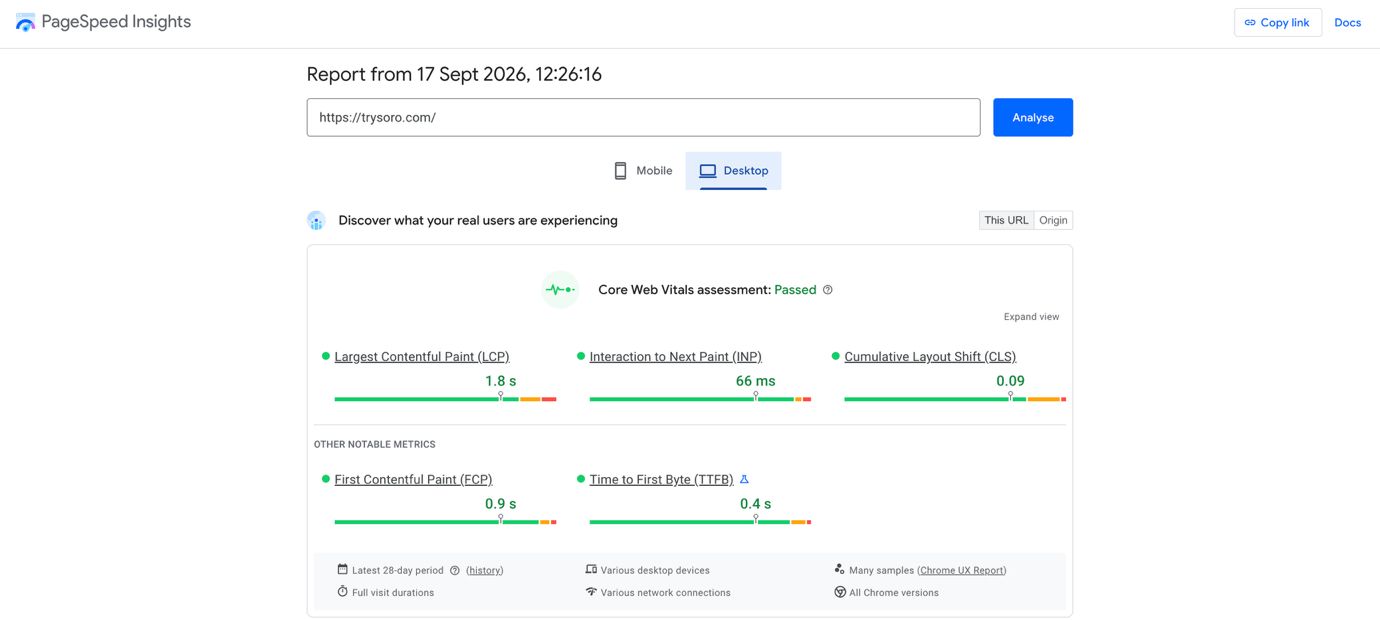Open the help icon beside Latest 28-day period

click(455, 571)
